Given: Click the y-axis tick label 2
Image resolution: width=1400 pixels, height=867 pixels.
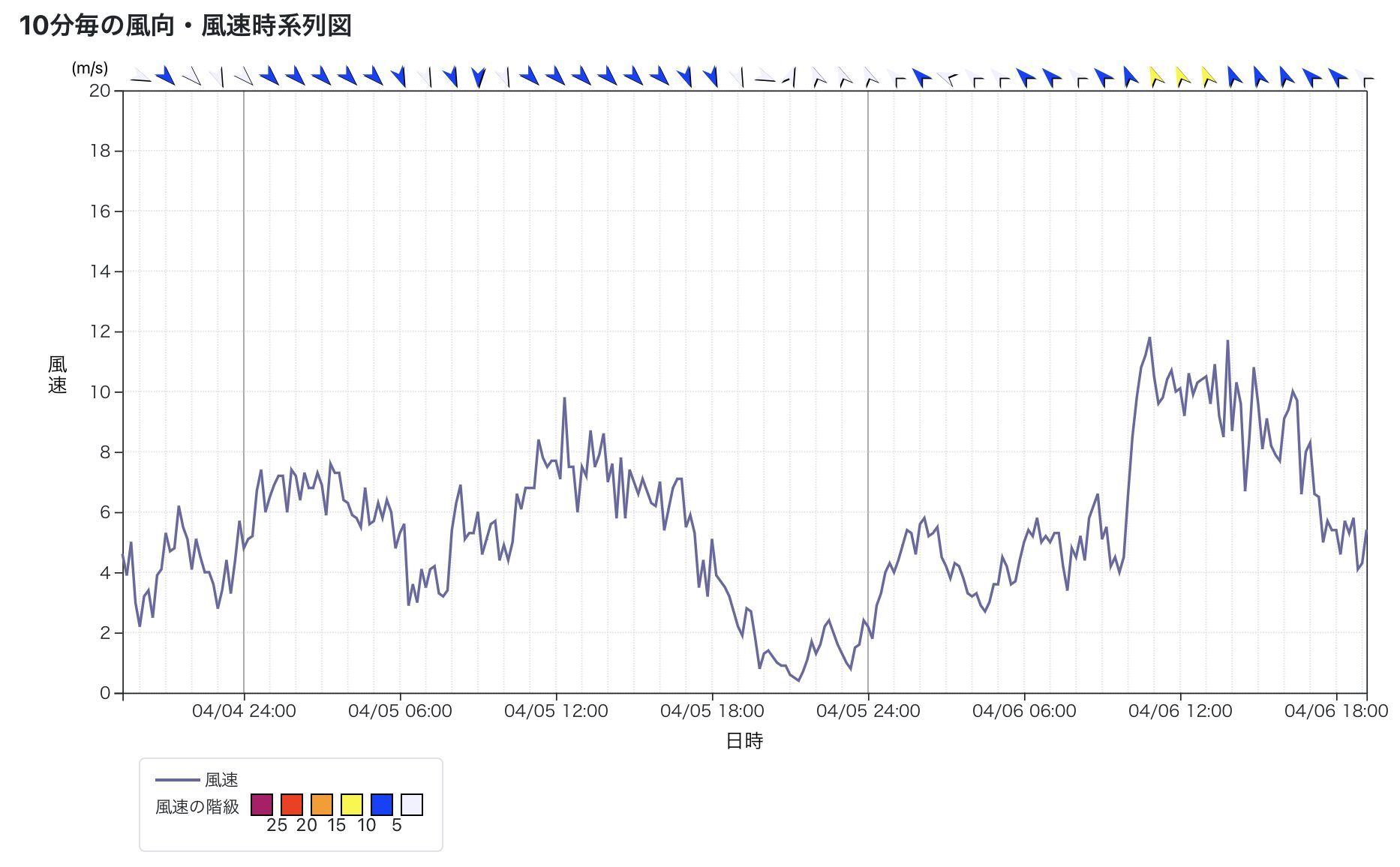Looking at the screenshot, I should [x=105, y=633].
